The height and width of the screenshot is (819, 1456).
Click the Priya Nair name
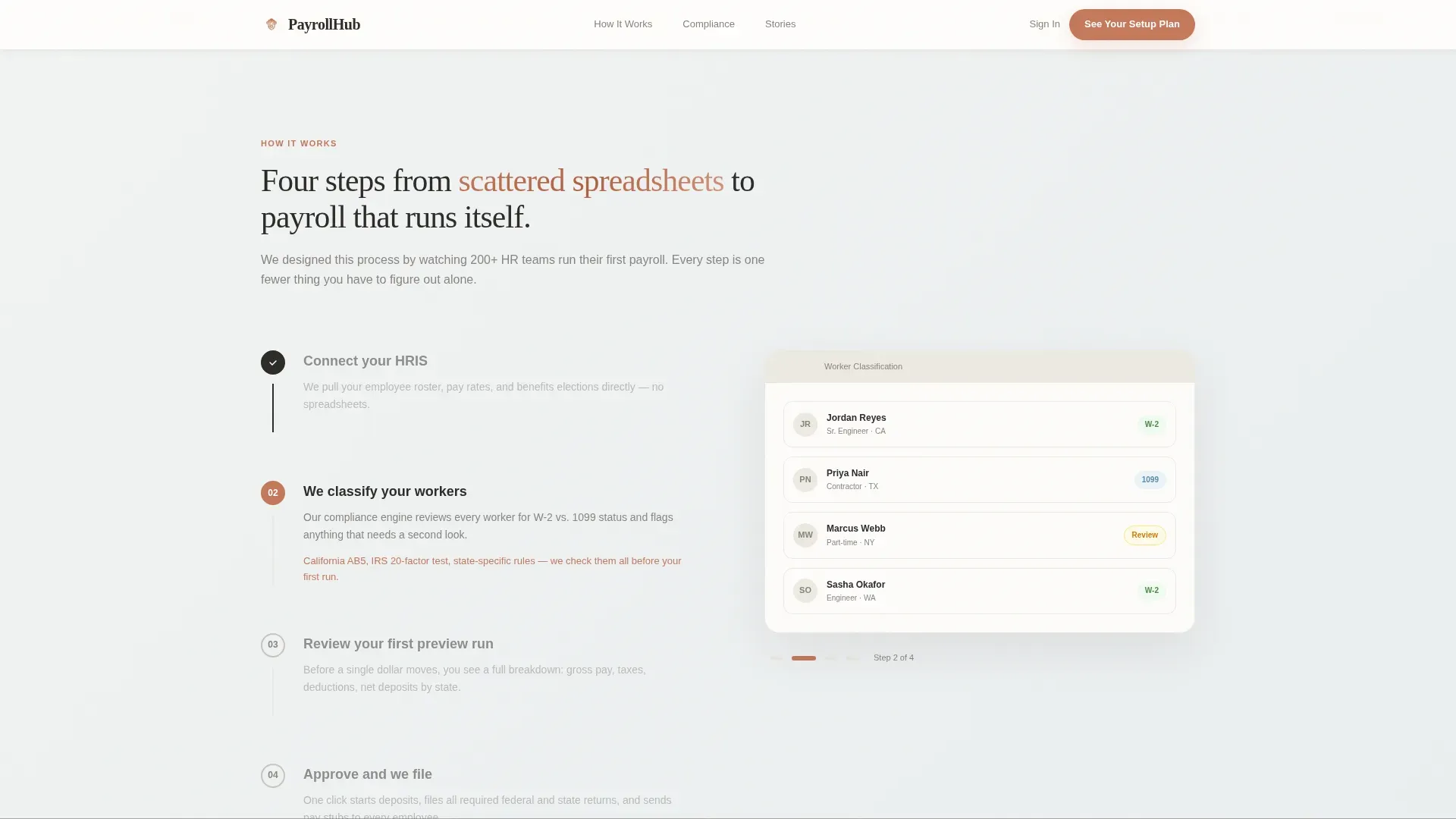click(x=848, y=473)
